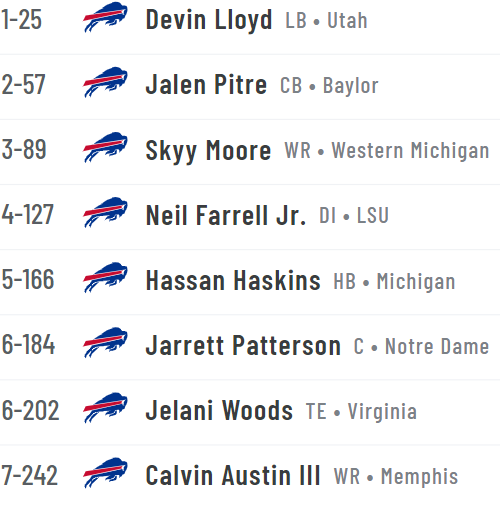The width and height of the screenshot is (500, 506).
Task: Click Bills logo beside Devin Lloyd
Action: [105, 17]
